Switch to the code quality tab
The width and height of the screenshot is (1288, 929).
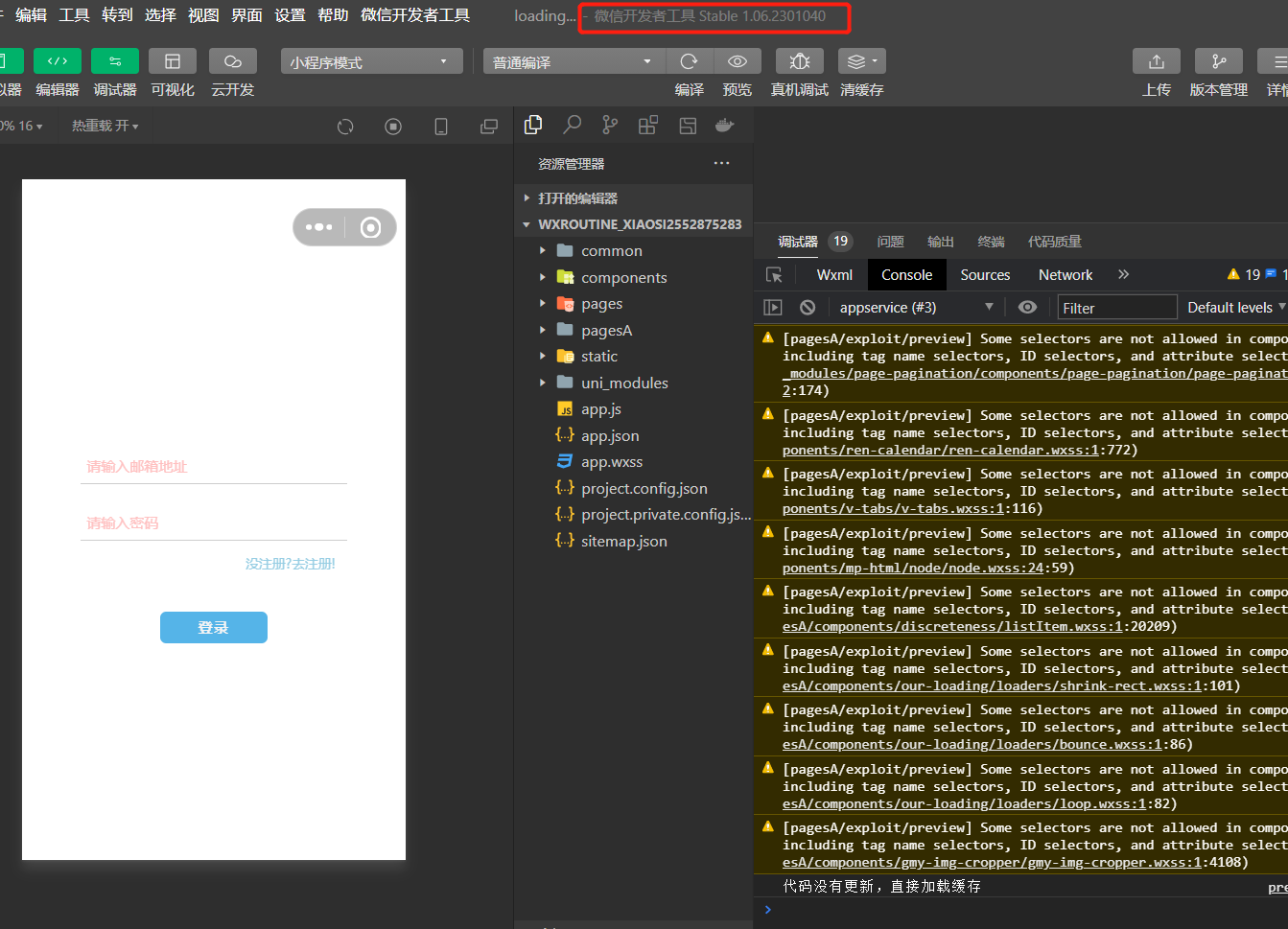[x=1054, y=242]
